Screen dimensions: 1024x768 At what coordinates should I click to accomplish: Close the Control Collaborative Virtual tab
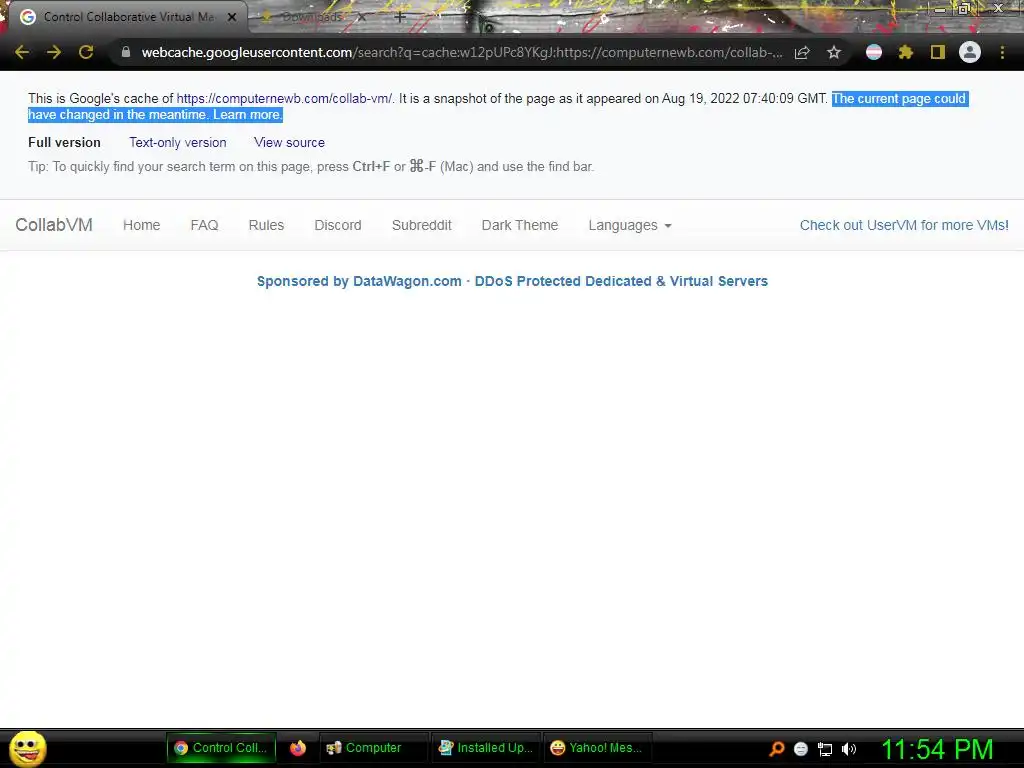coord(232,17)
